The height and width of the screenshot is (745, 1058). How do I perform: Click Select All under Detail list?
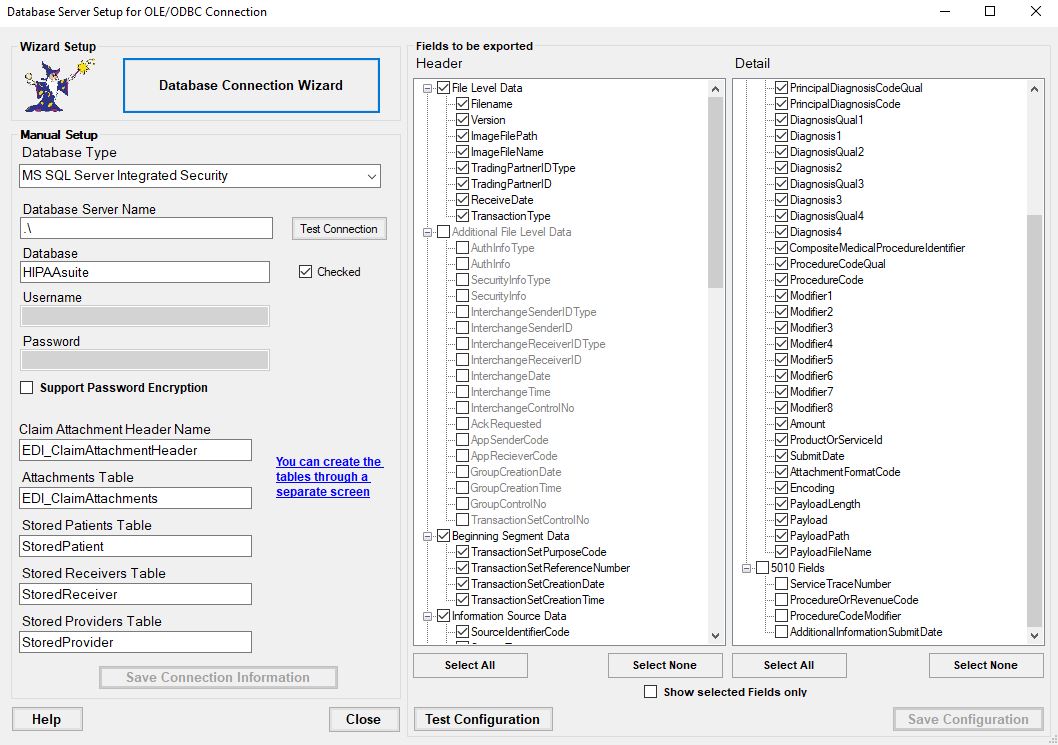point(789,665)
